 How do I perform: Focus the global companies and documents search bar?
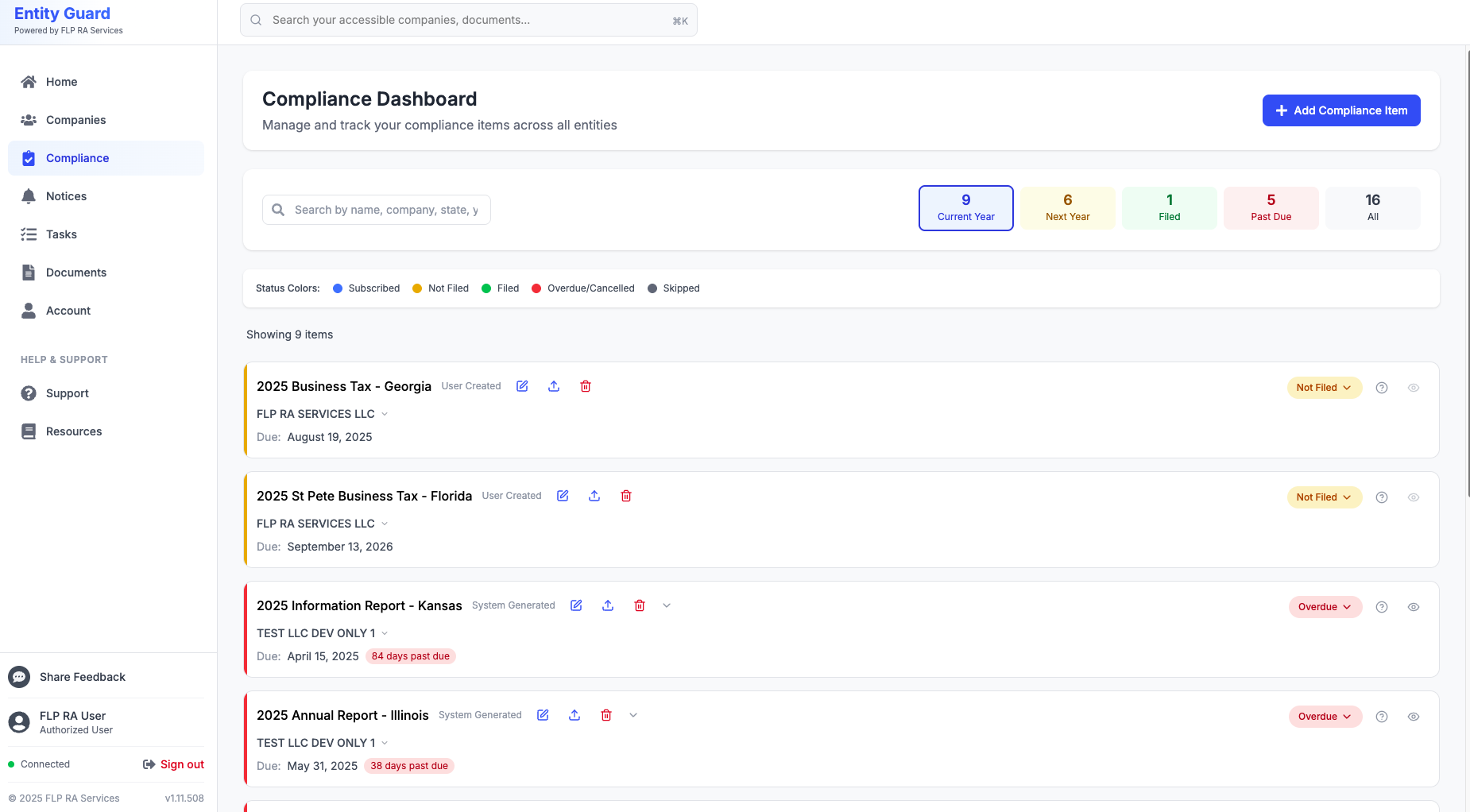click(x=469, y=20)
